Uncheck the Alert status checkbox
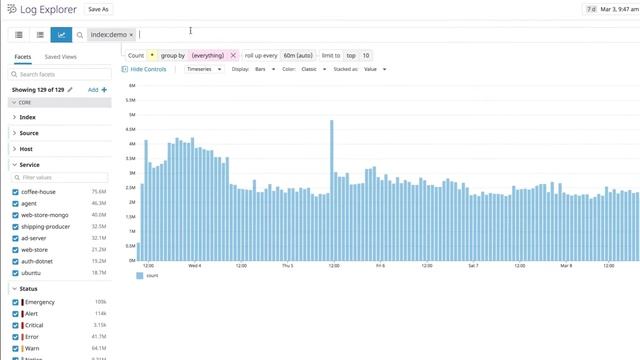This screenshot has width=640, height=360. (16, 314)
